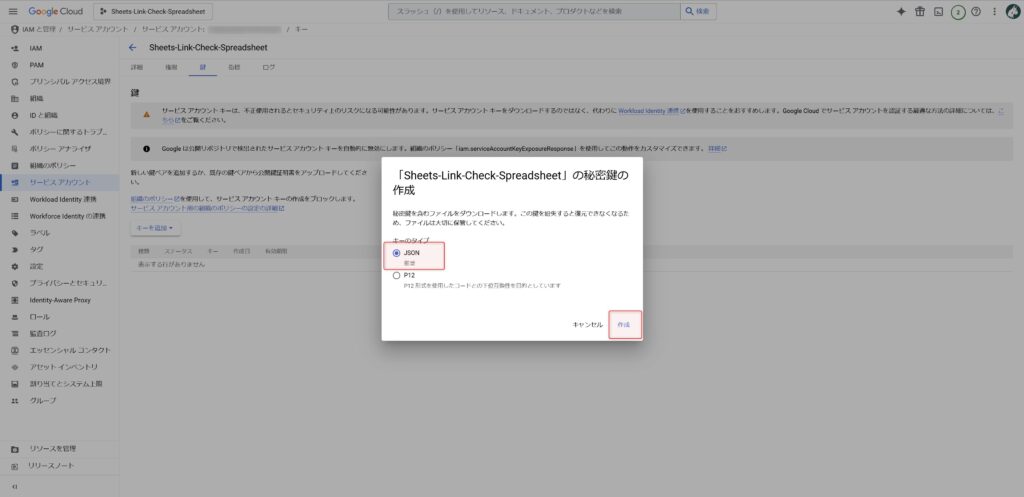Open the hamburger navigation menu
Image resolution: width=1024 pixels, height=497 pixels.
click(12, 11)
